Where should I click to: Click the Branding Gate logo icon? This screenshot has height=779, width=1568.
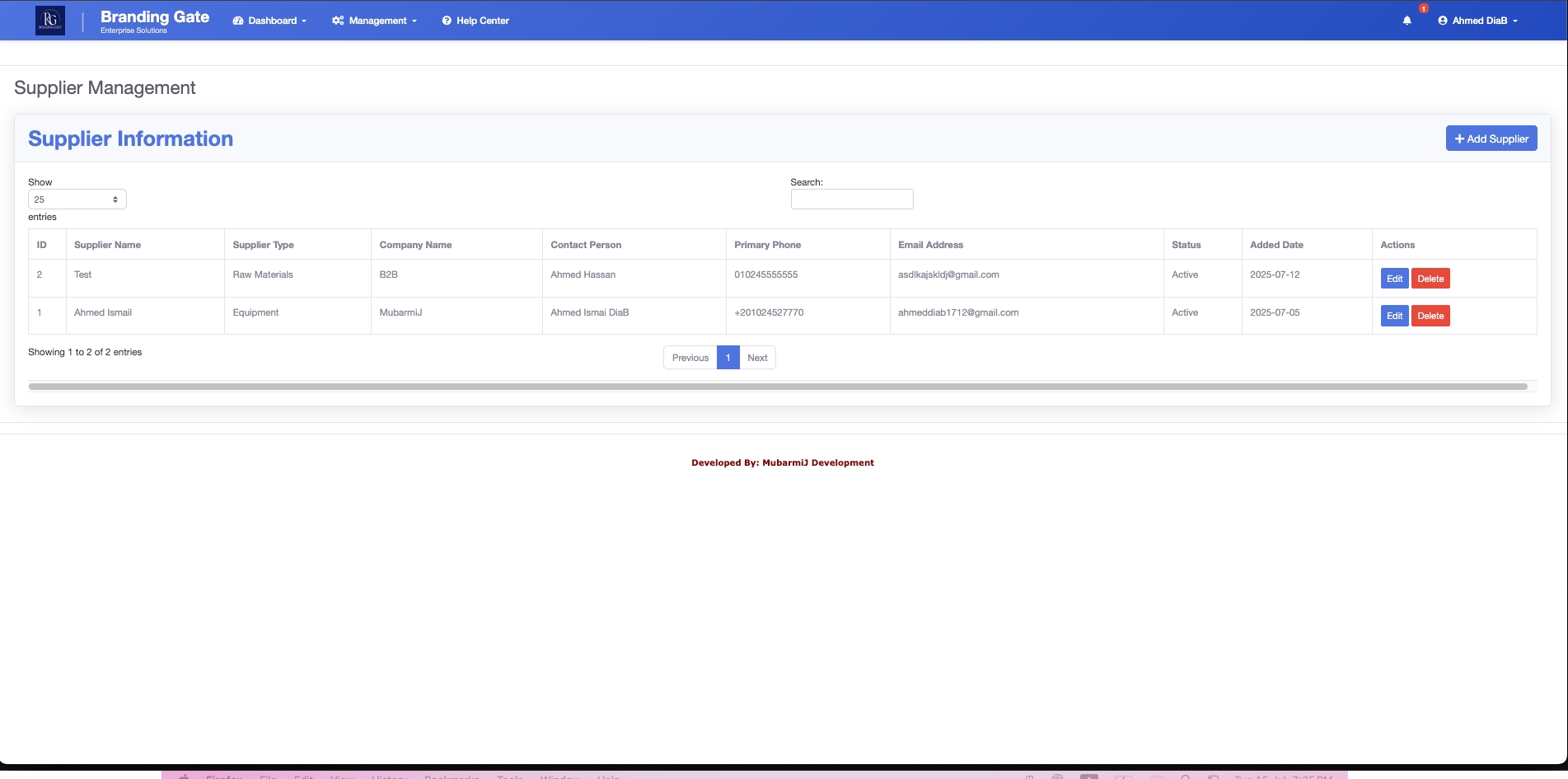pyautogui.click(x=50, y=21)
